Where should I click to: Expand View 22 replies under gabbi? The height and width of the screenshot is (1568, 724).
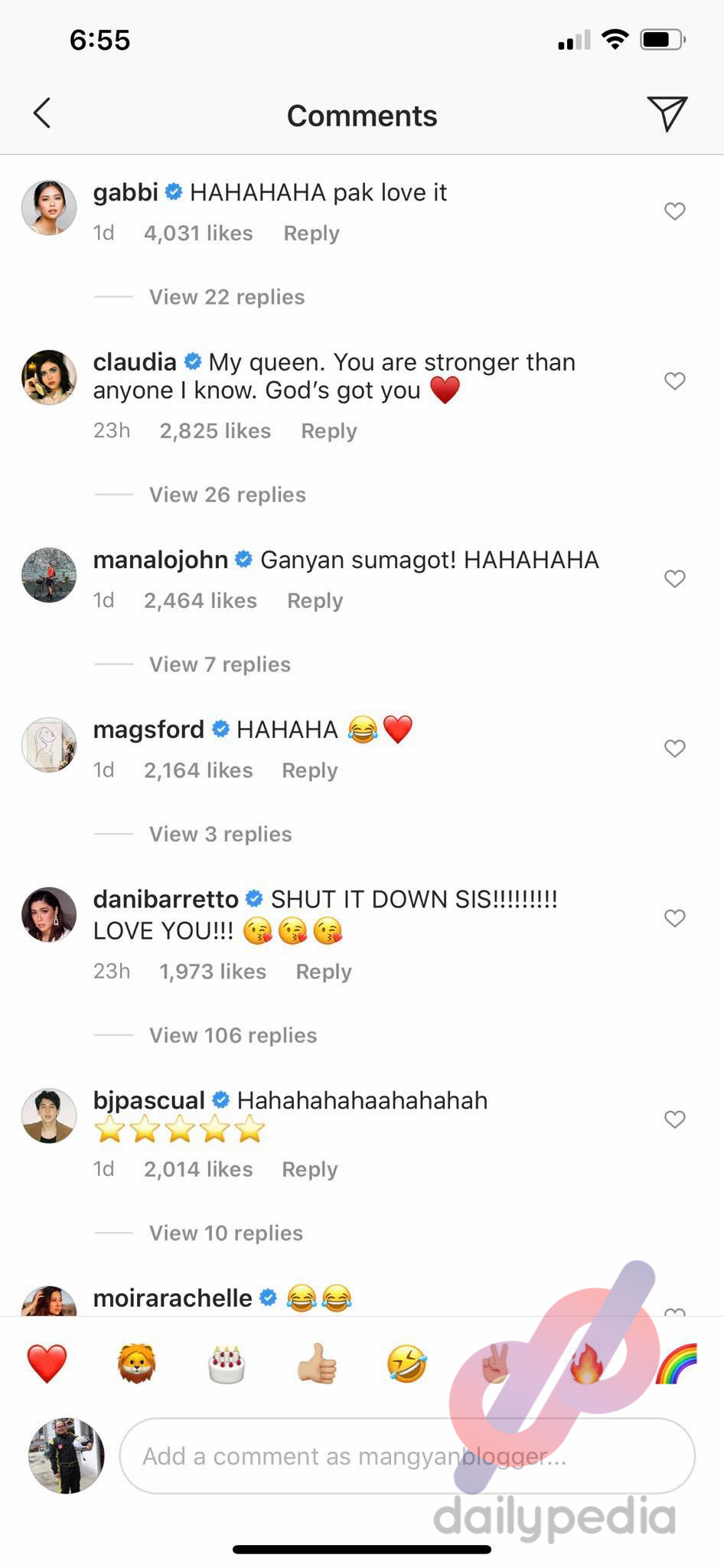pyautogui.click(x=227, y=296)
